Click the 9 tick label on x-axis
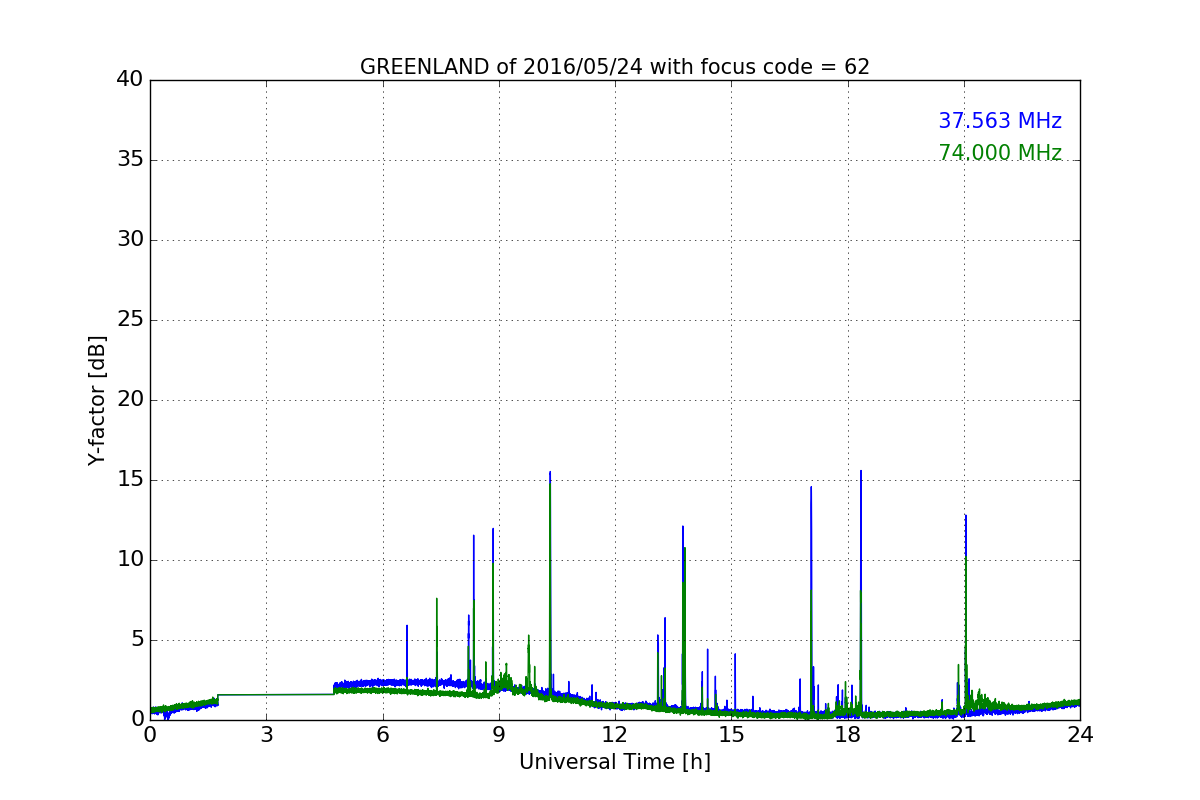Screen dimensions: 1200x800 tap(499, 735)
